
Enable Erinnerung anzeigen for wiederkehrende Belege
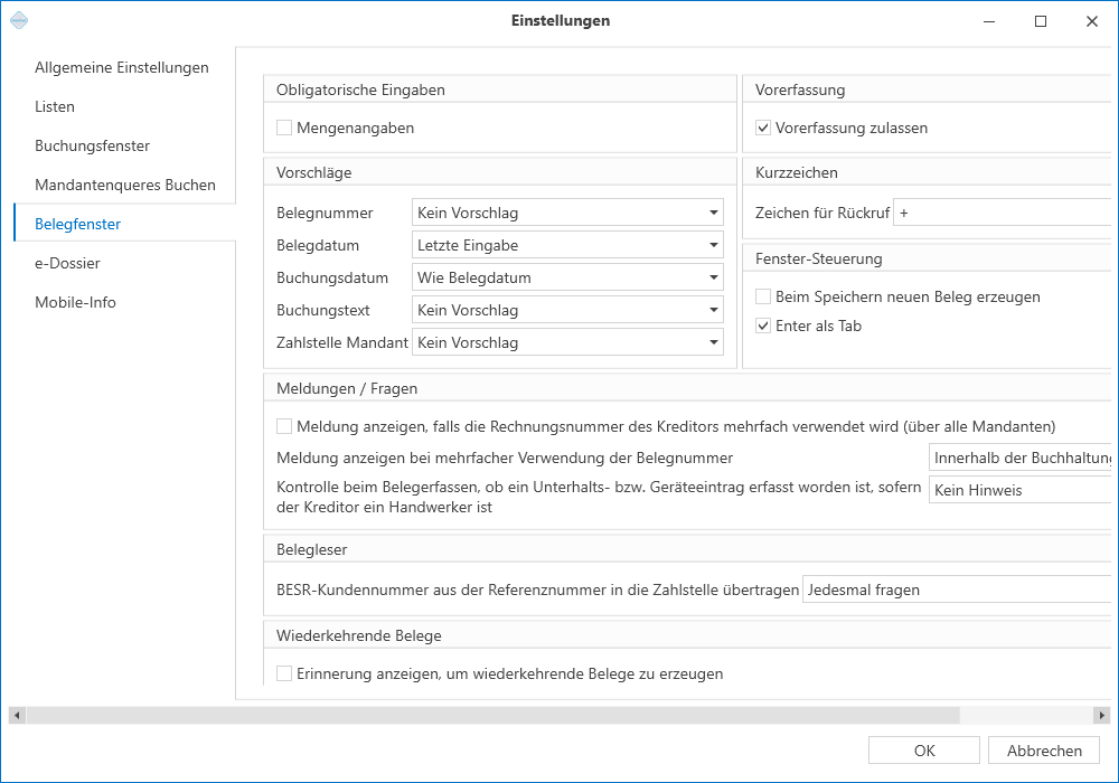[284, 673]
